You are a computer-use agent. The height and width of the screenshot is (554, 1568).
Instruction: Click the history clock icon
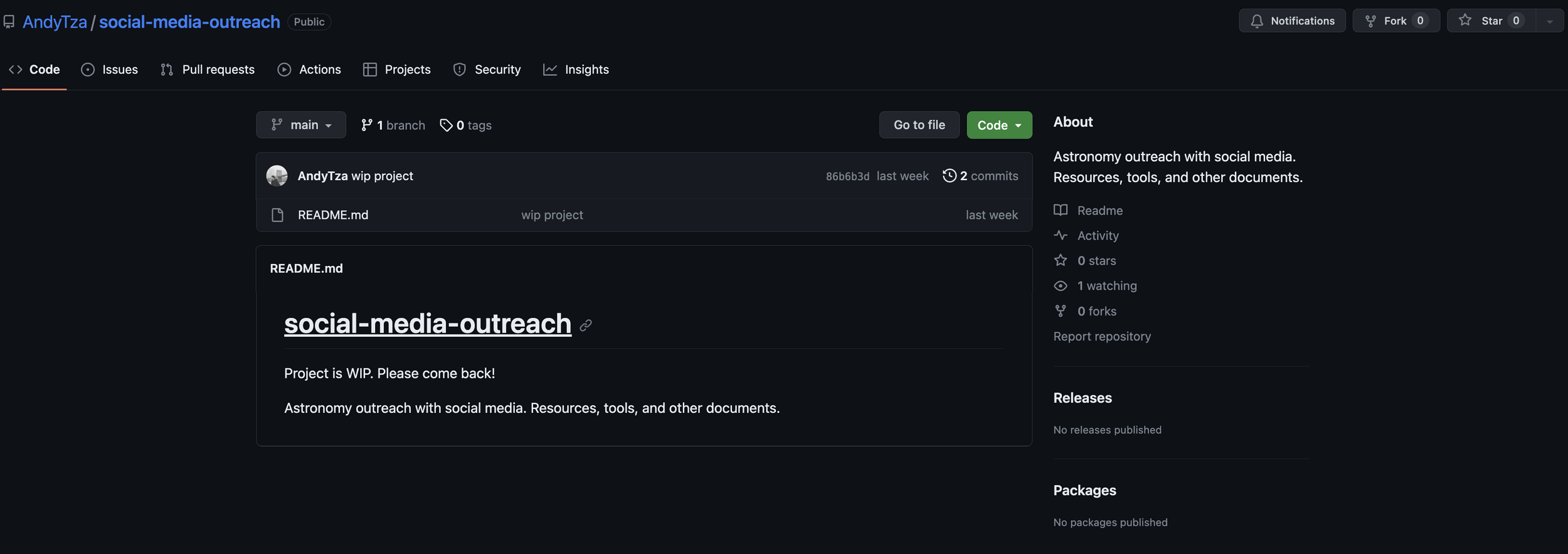(x=950, y=176)
